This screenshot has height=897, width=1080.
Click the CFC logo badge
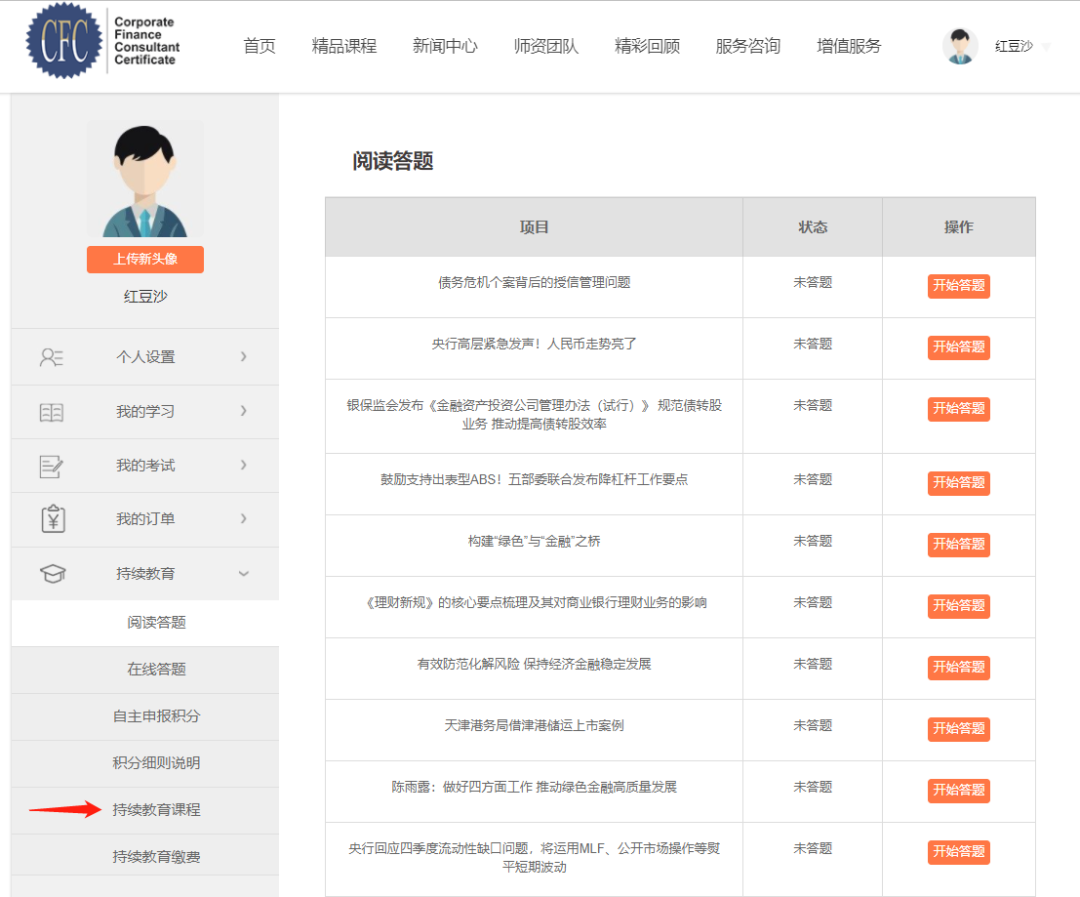pos(63,41)
